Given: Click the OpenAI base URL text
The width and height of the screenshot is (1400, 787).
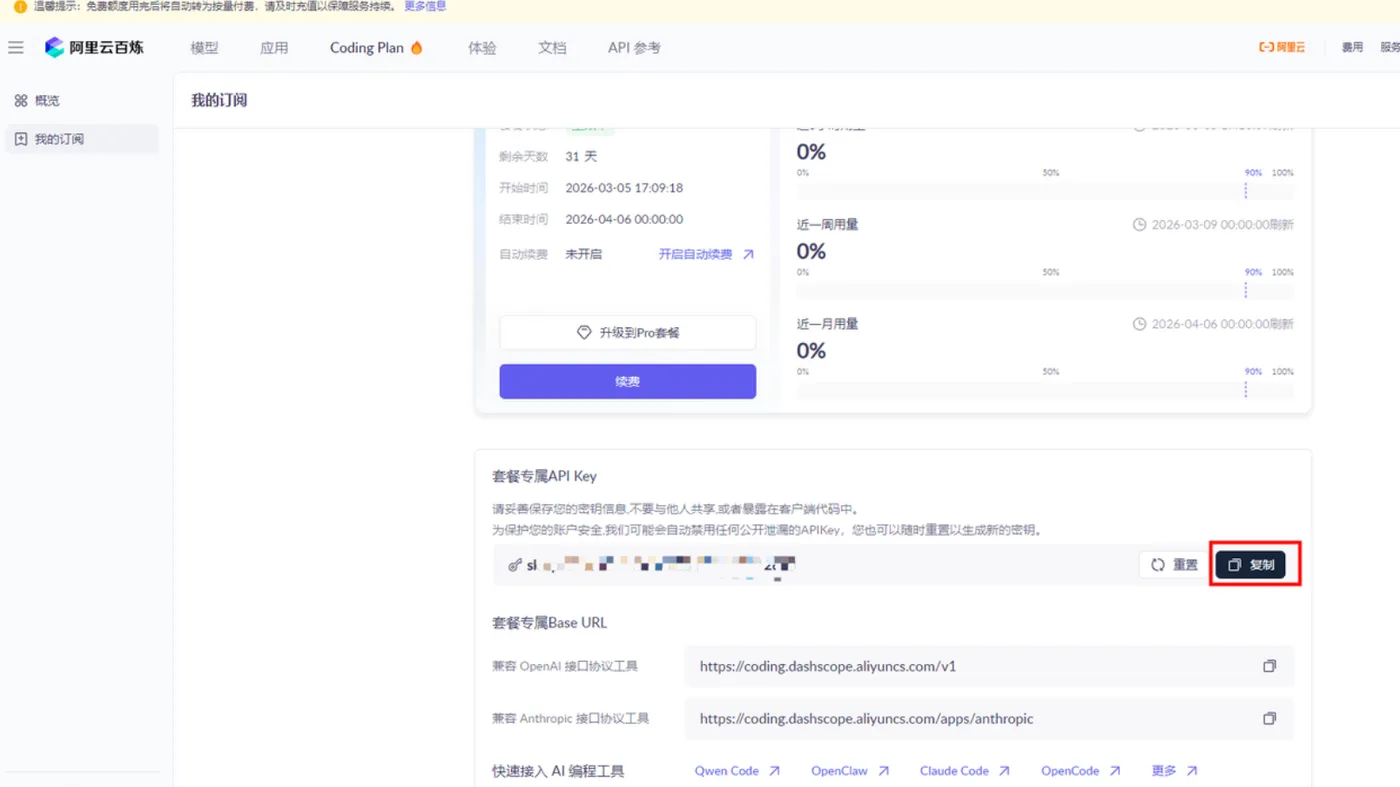Looking at the screenshot, I should coord(828,666).
